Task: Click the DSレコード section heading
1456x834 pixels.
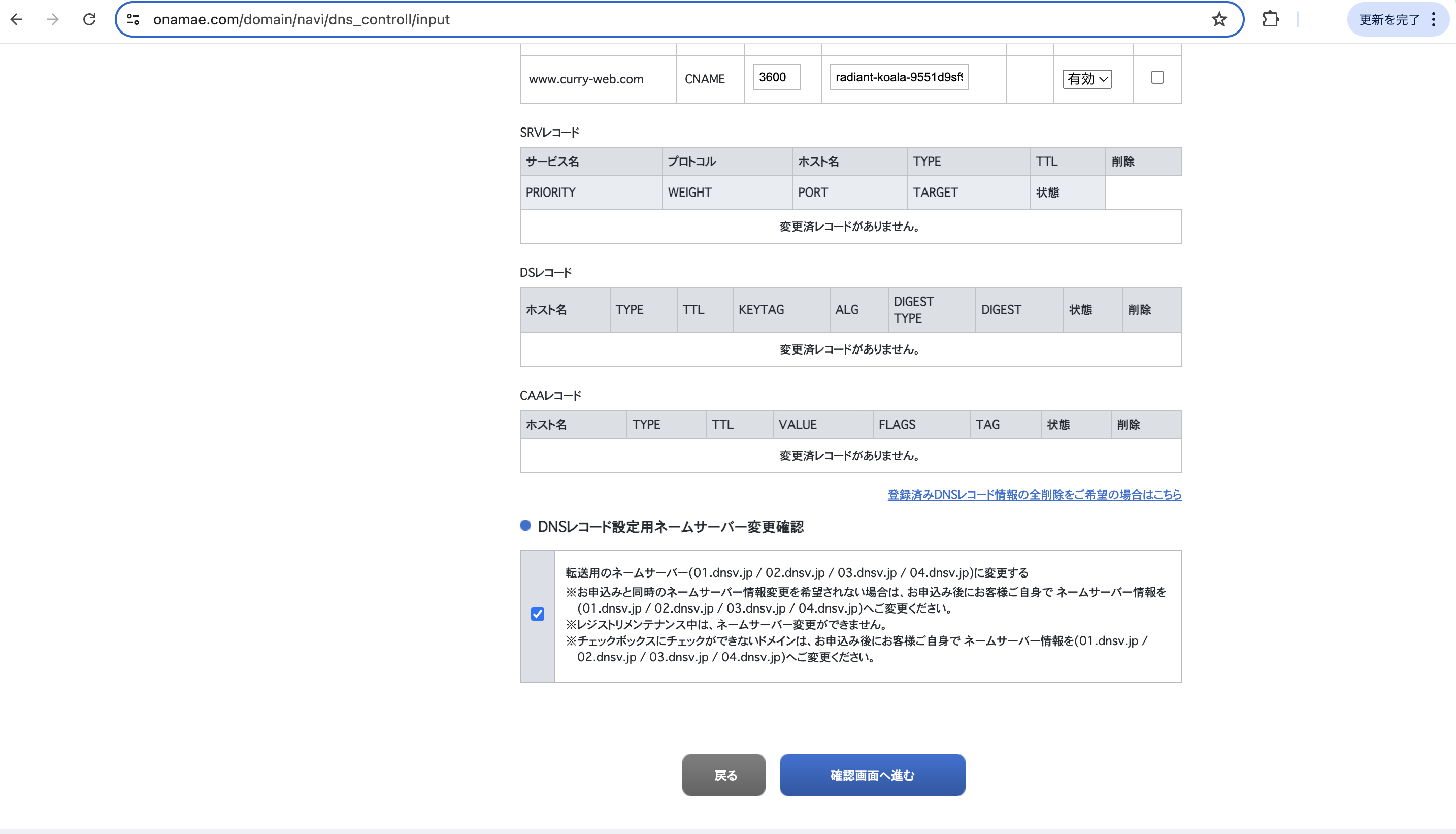Action: click(x=546, y=273)
